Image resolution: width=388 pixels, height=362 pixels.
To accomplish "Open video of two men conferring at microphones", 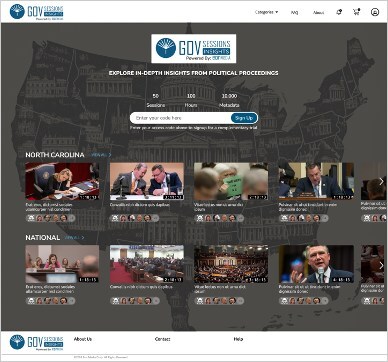I will (147, 181).
